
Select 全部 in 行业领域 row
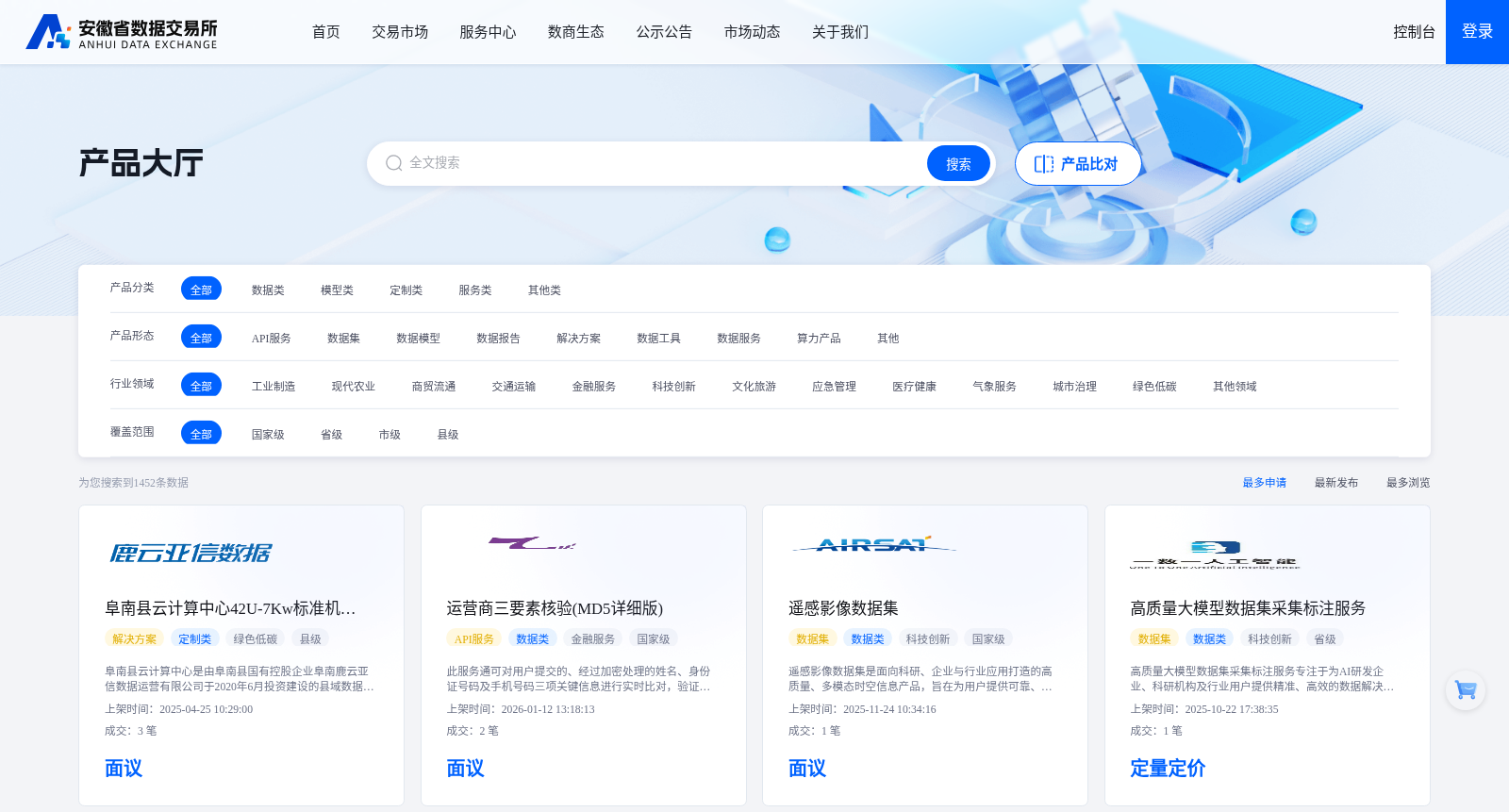click(201, 385)
